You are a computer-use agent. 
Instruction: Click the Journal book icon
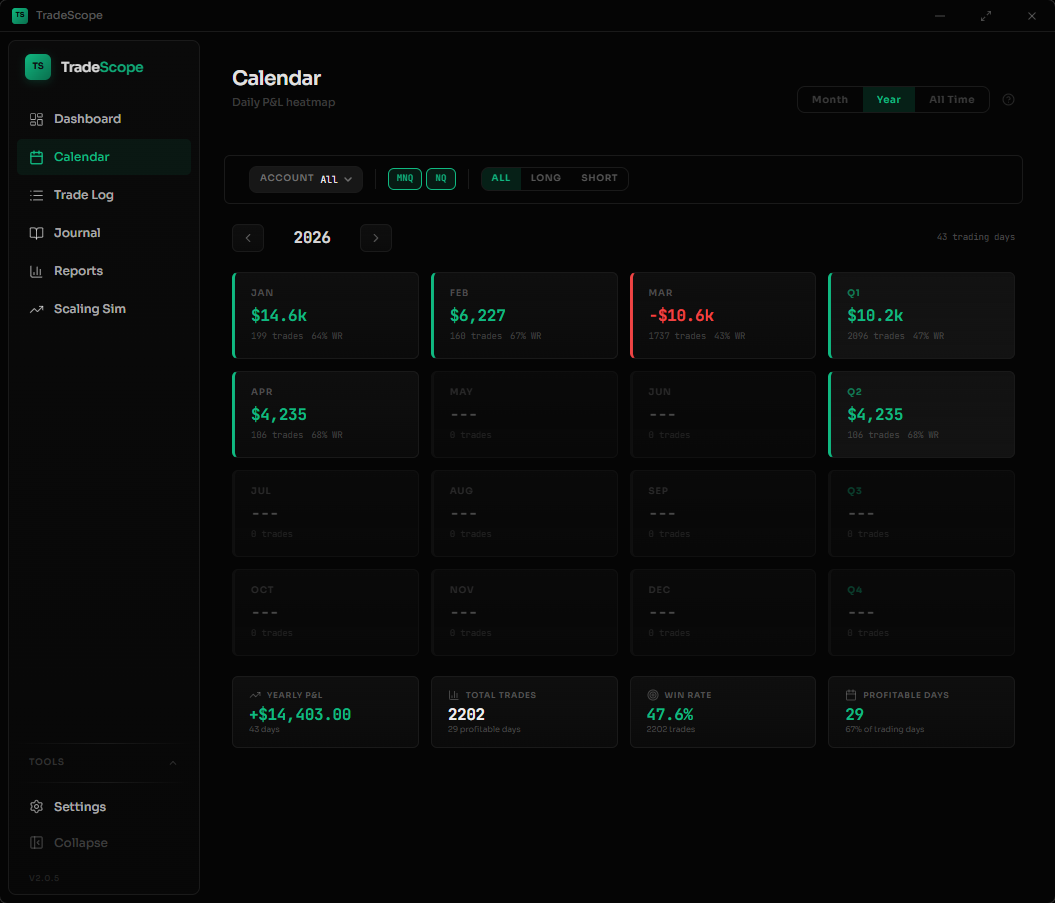click(37, 233)
